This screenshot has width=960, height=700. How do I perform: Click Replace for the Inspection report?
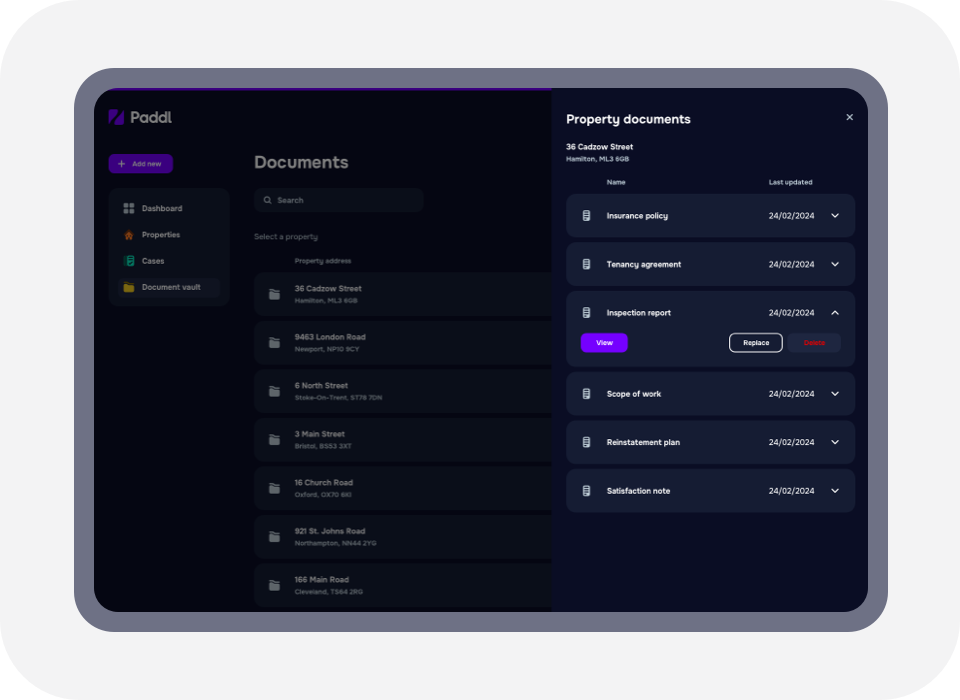[x=755, y=342]
